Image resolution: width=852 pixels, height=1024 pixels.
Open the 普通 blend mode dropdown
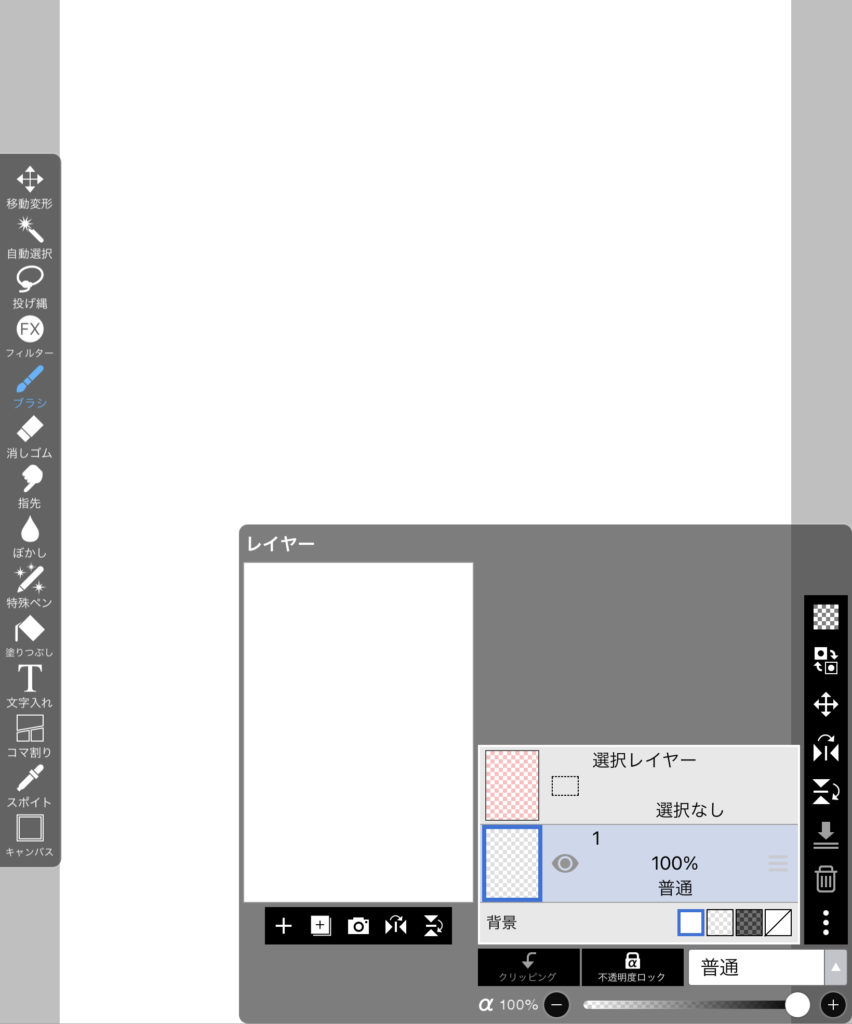click(755, 968)
